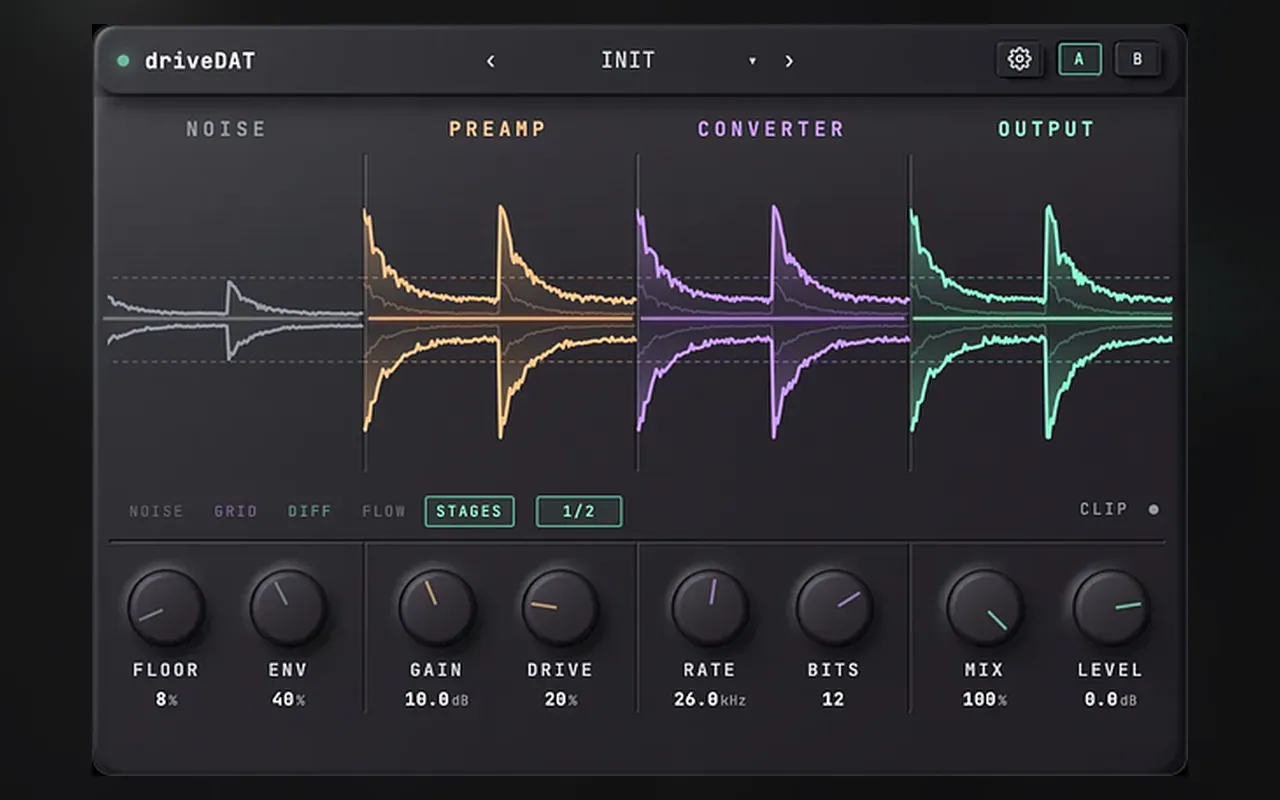Click the FLOOR knob
Image resolution: width=1280 pixels, height=800 pixels.
click(x=166, y=608)
